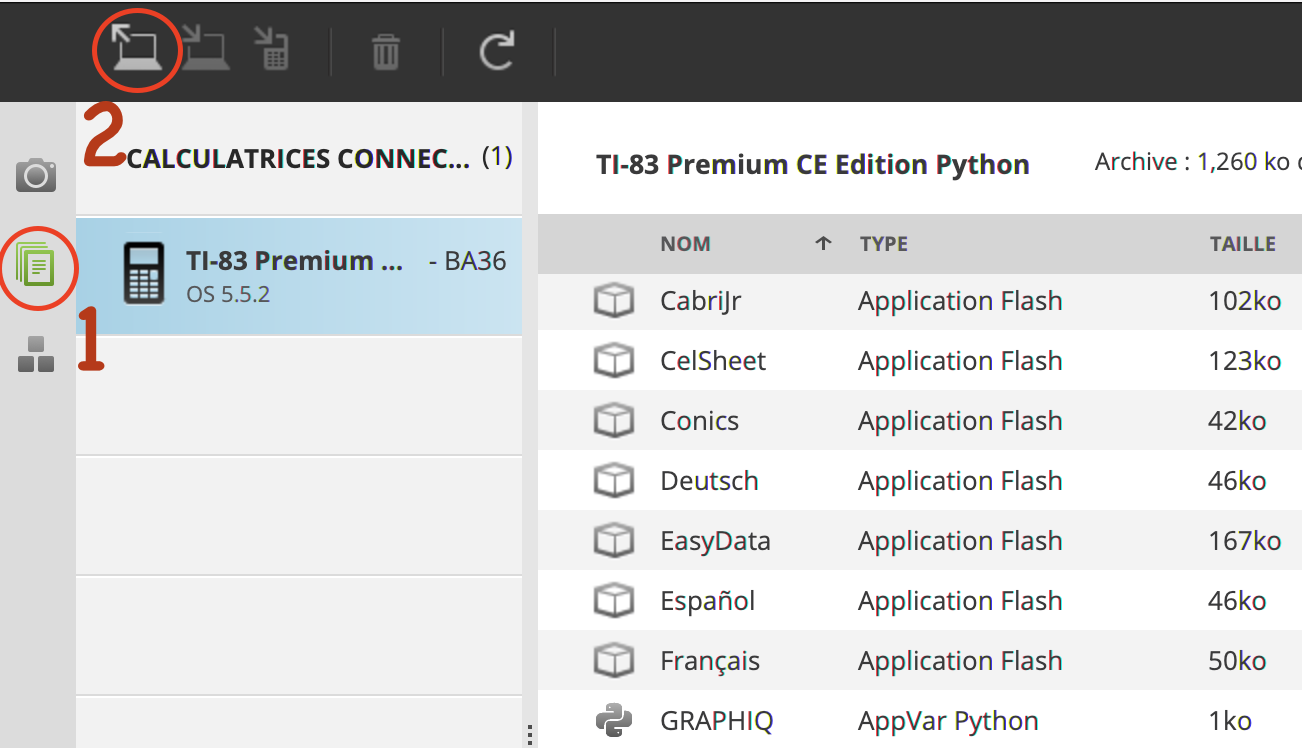Sort by the TYPE column header
This screenshot has height=748, width=1302.
pyautogui.click(x=884, y=244)
